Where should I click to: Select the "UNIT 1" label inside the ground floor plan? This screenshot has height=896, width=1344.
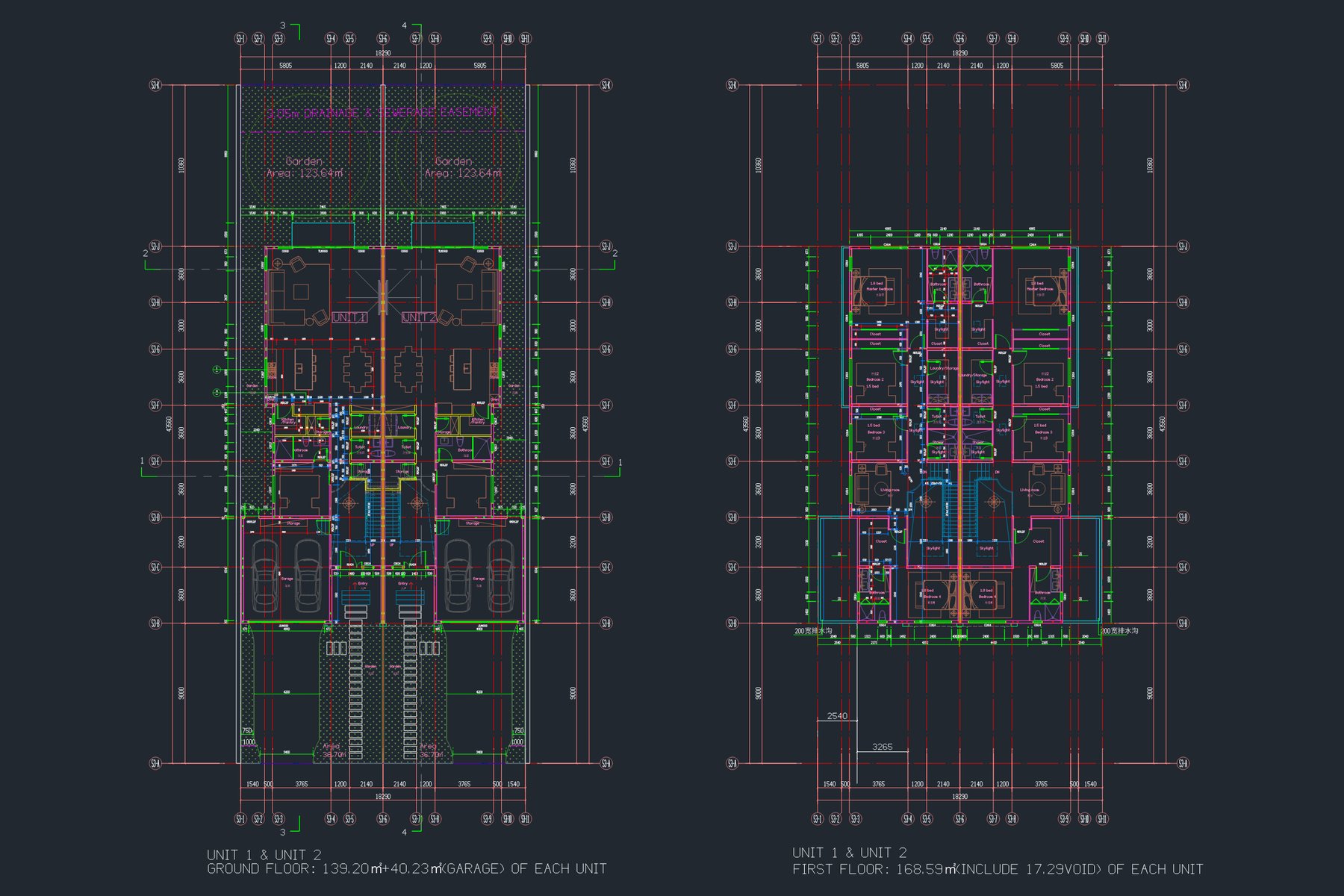[x=349, y=317]
